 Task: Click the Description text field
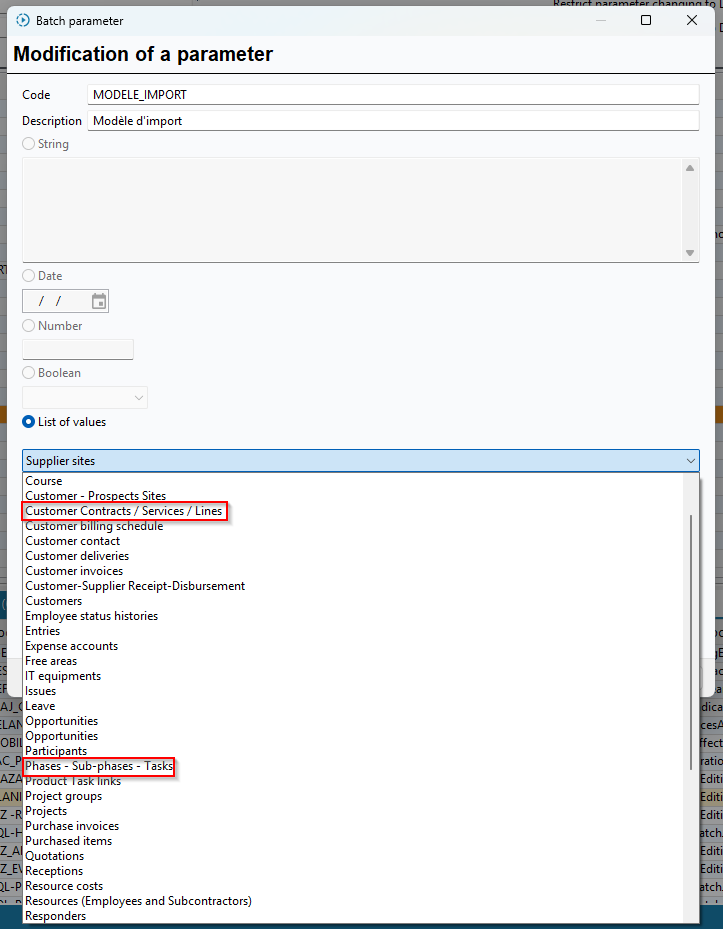(x=392, y=121)
